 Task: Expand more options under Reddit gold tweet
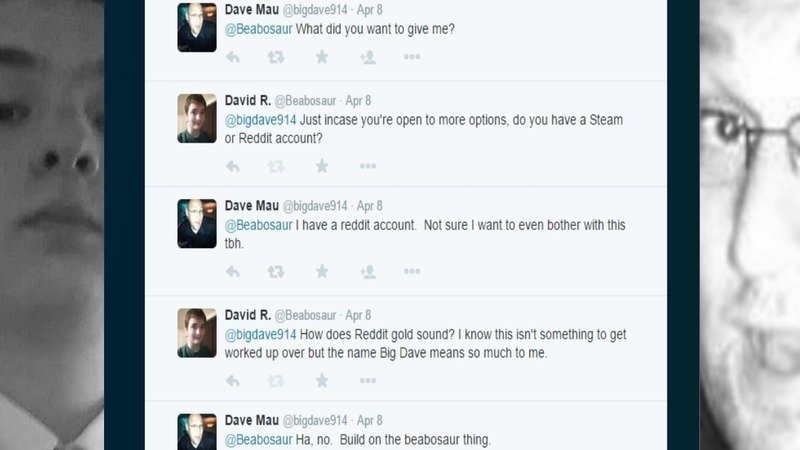point(367,380)
